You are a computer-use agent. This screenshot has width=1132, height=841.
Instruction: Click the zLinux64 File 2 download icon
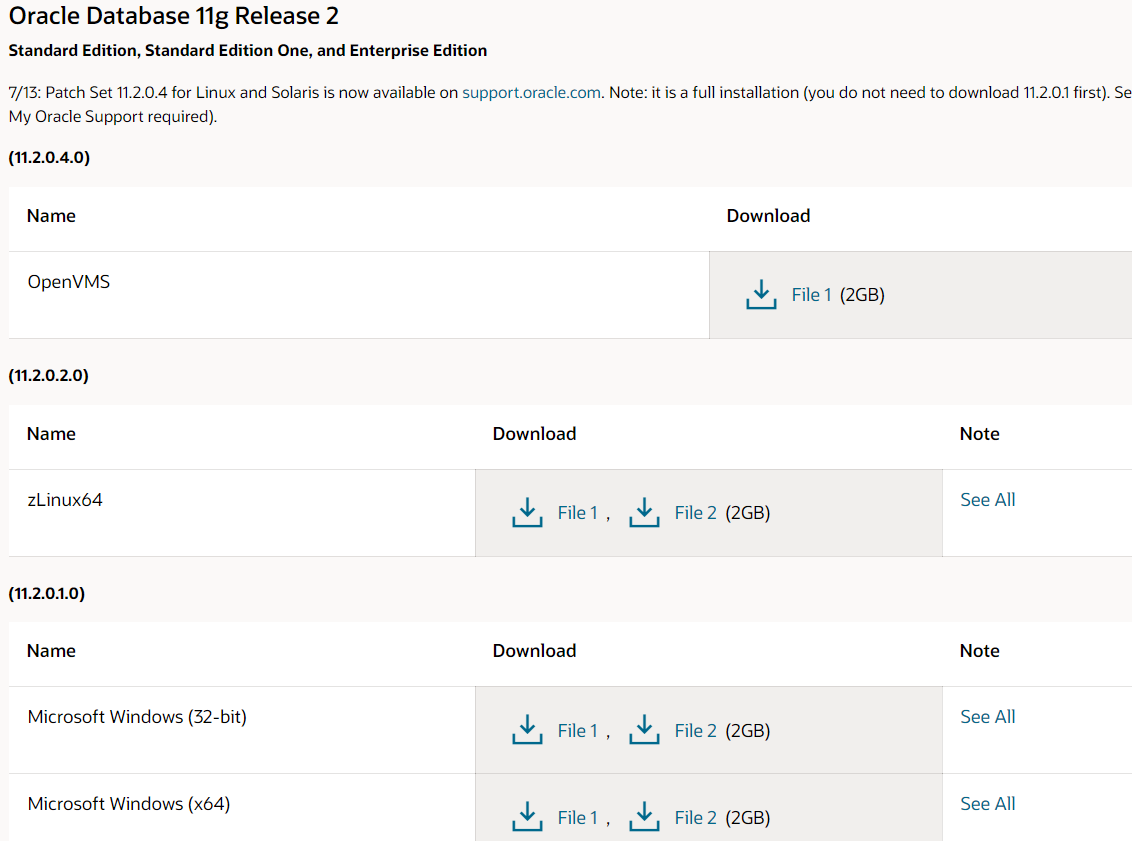pyautogui.click(x=644, y=513)
